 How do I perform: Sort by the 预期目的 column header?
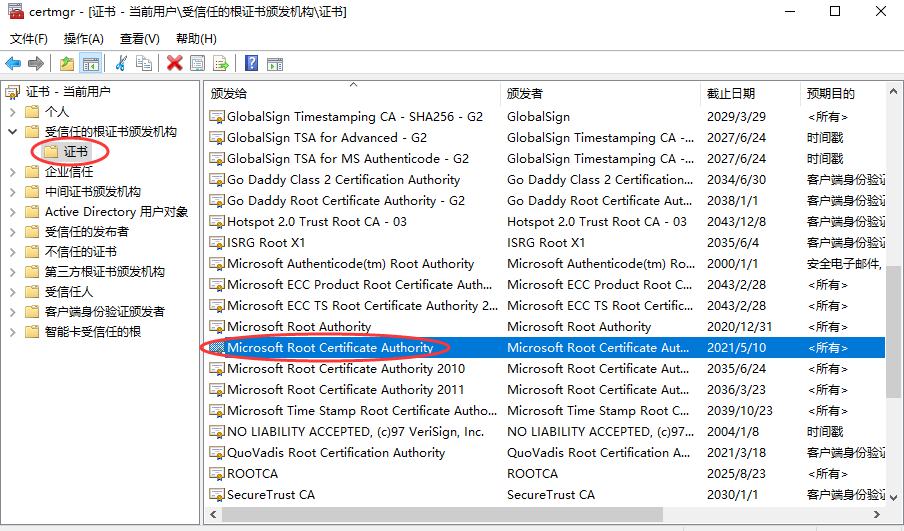coord(843,93)
